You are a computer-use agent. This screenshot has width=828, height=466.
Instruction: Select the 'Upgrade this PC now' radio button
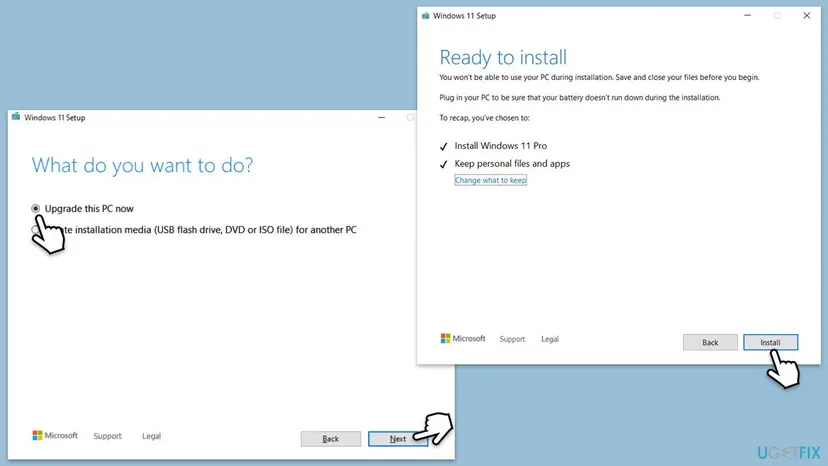(x=35, y=209)
